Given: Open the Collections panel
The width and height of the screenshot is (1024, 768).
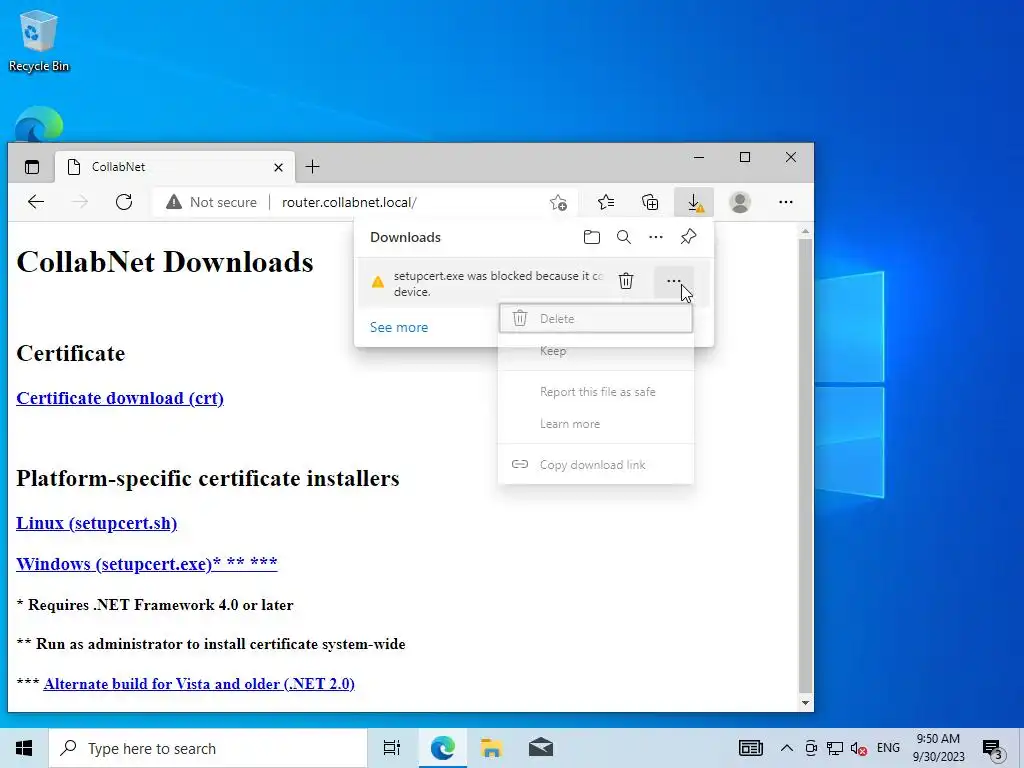Looking at the screenshot, I should pyautogui.click(x=650, y=202).
